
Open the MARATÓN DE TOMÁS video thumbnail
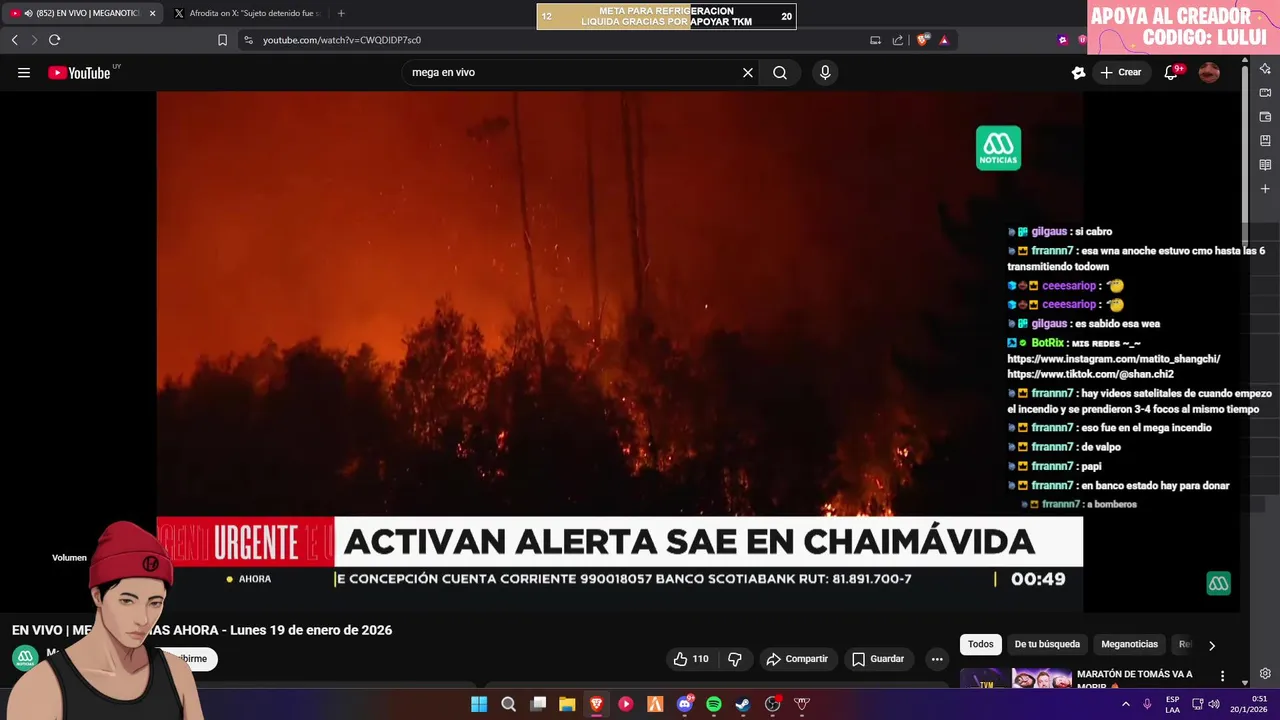tap(1015, 679)
